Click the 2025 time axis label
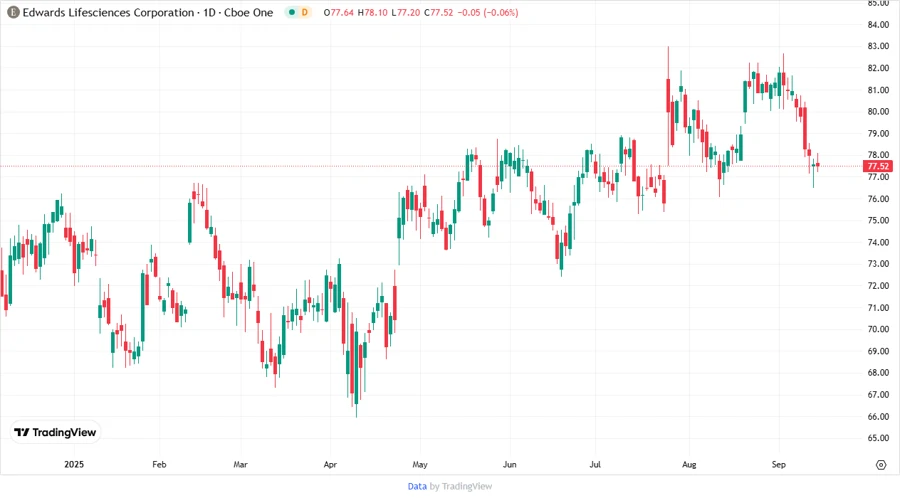Viewport: 900px width, 498px height. tap(73, 464)
